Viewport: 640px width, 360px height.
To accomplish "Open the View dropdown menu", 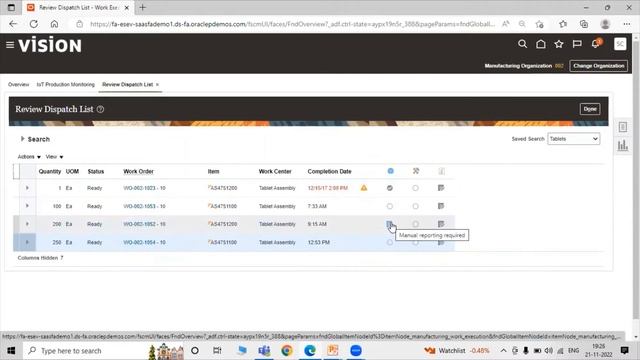I will [x=54, y=157].
